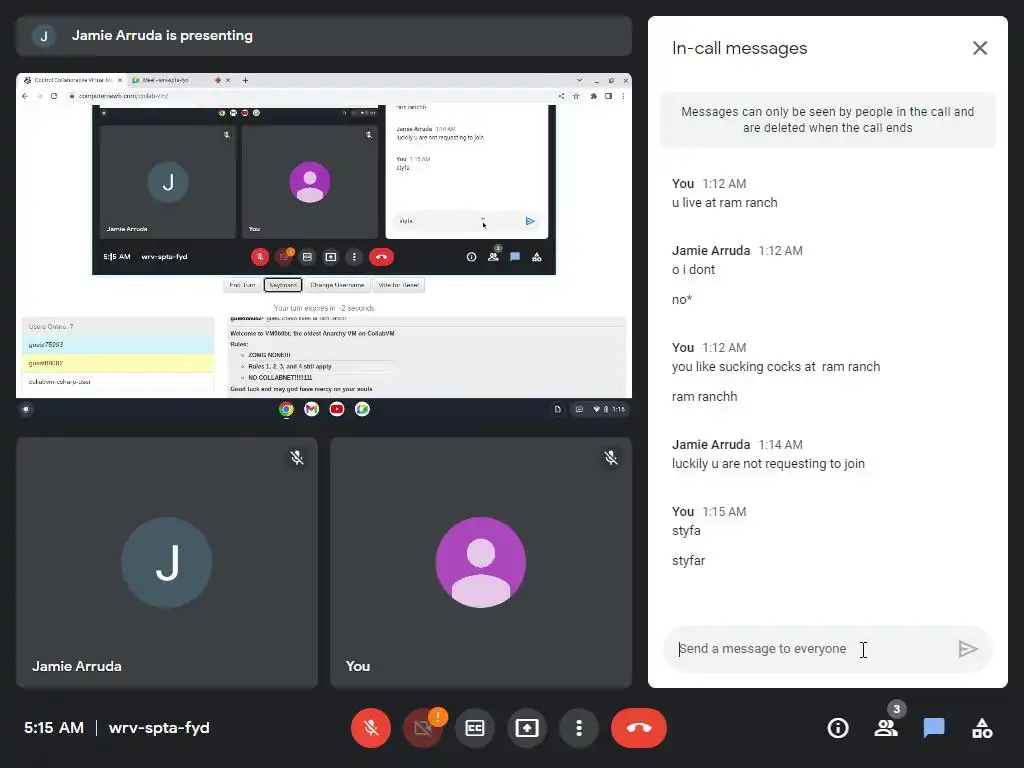Click the Jamie Arruda is presenting banner text
Image resolution: width=1024 pixels, height=768 pixels.
[x=162, y=35]
